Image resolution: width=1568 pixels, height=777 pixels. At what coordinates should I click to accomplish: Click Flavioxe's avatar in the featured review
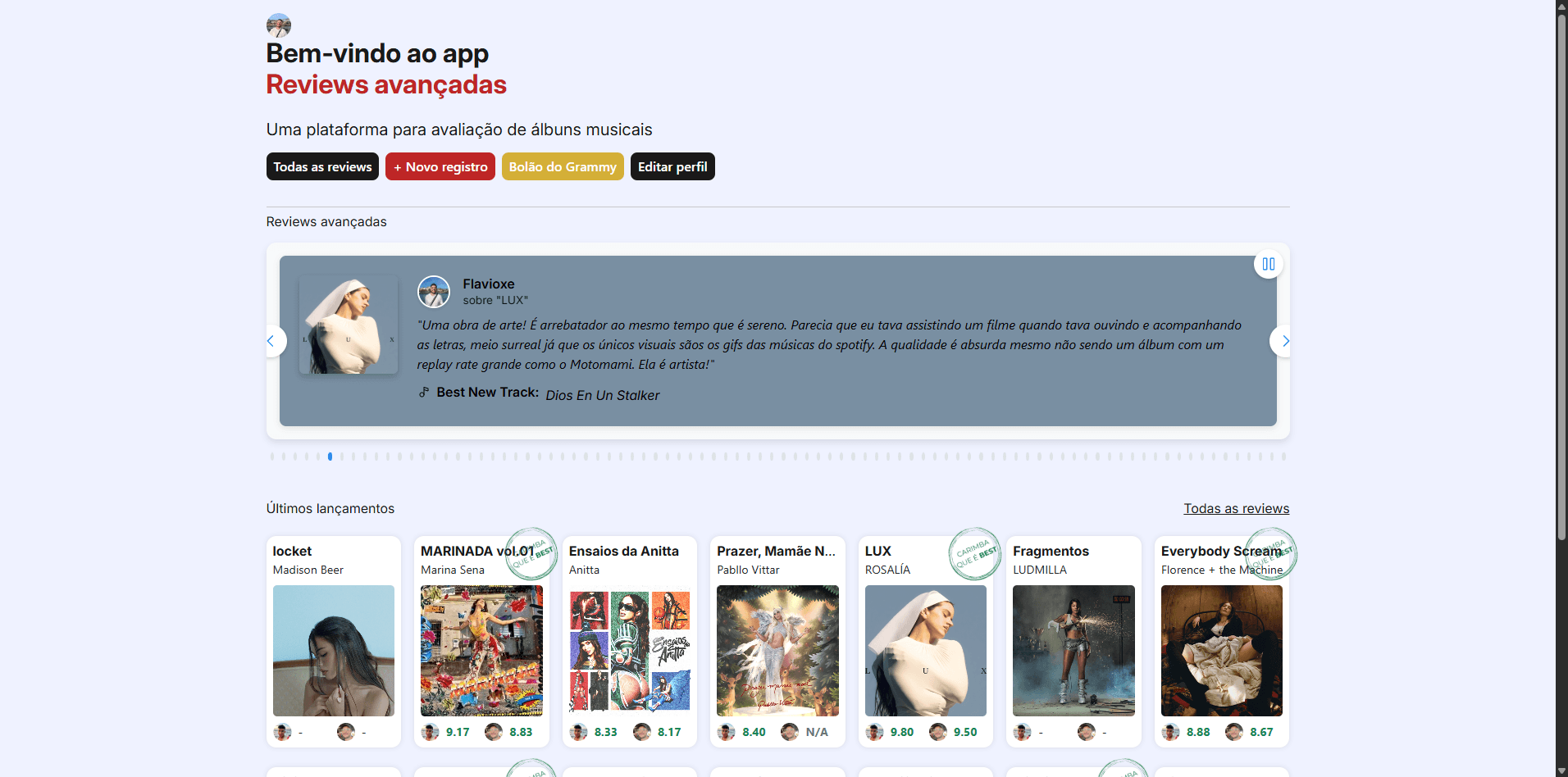coord(434,292)
